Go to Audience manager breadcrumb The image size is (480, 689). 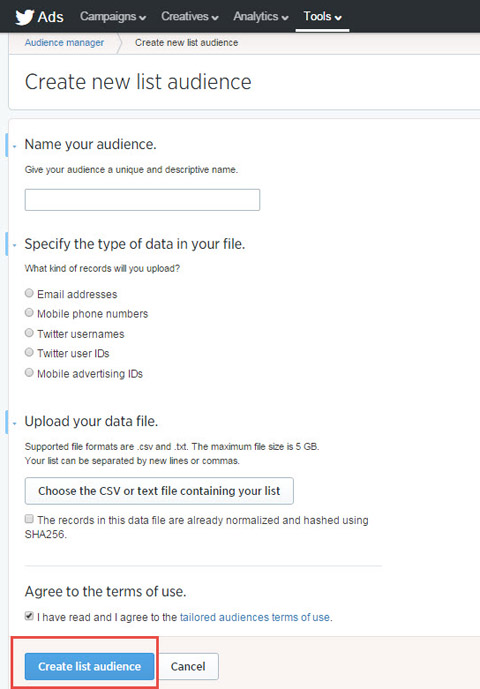point(64,43)
